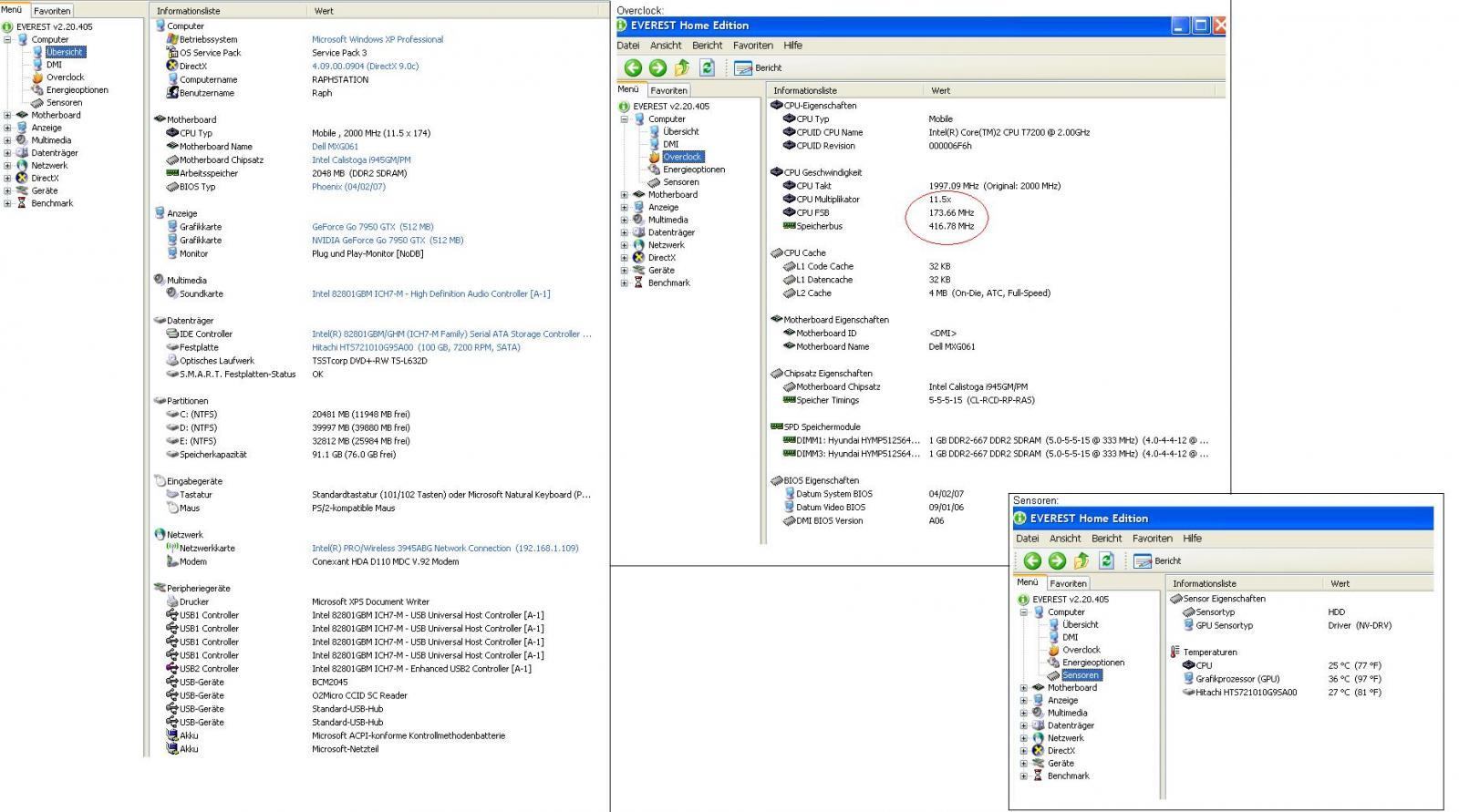Open Ansicht menu in Overclock window

pos(666,46)
